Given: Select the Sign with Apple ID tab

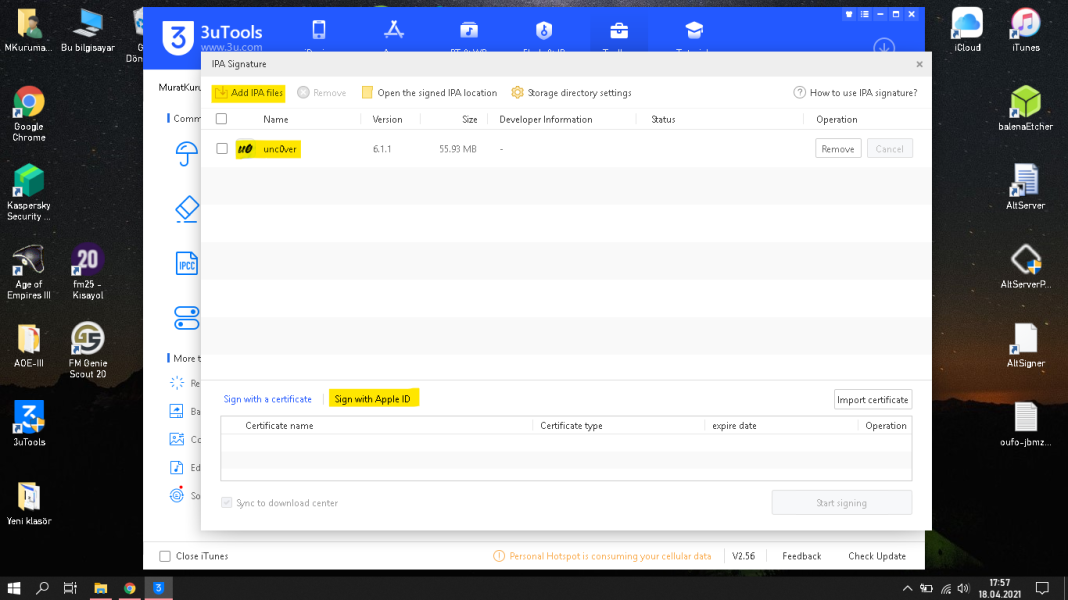Looking at the screenshot, I should point(372,399).
